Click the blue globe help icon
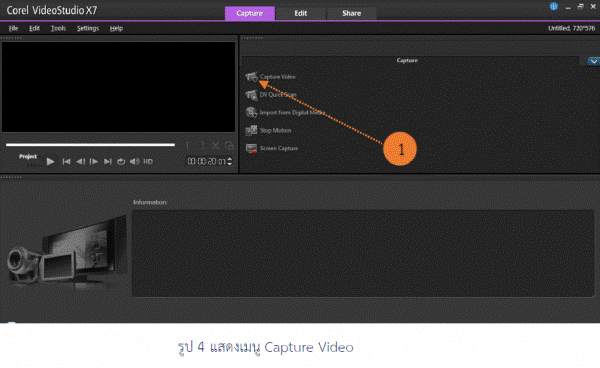This screenshot has width=600, height=368. [554, 7]
